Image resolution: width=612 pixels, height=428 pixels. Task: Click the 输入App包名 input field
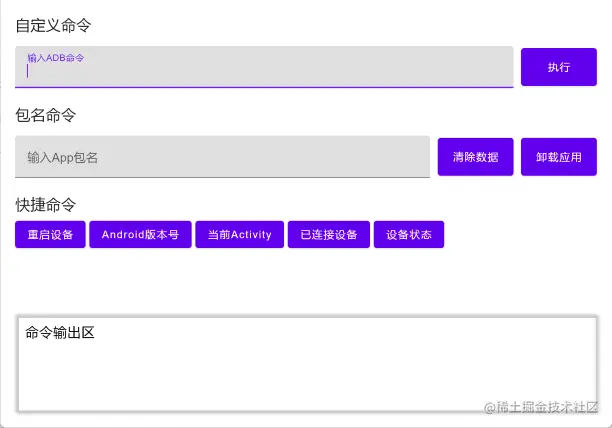pyautogui.click(x=222, y=157)
